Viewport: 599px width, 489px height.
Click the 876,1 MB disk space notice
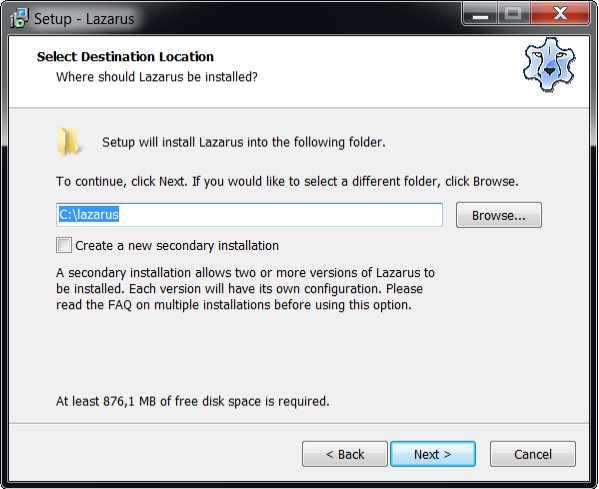click(x=193, y=401)
